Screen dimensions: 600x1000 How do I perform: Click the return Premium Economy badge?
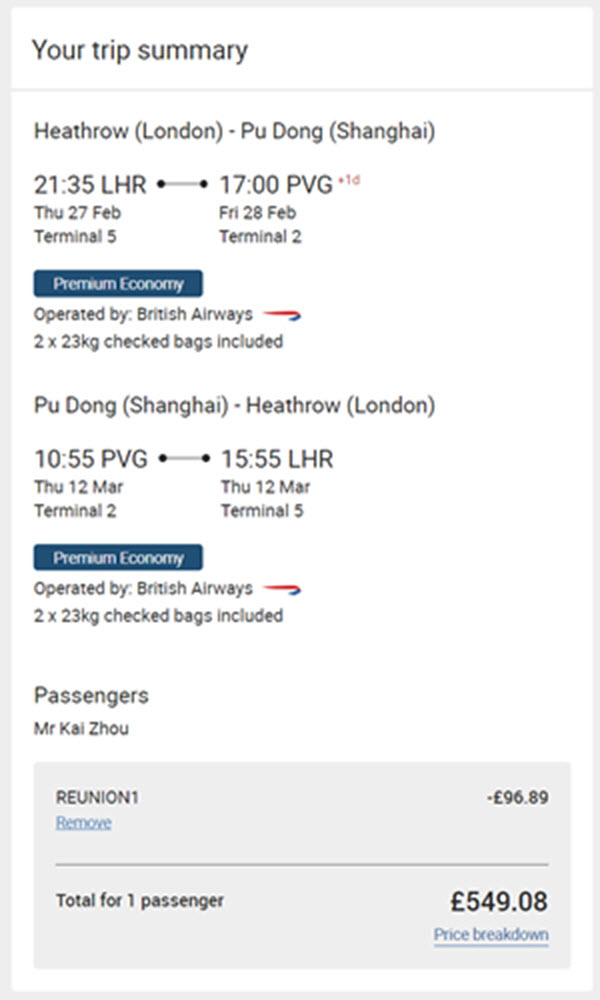point(118,558)
